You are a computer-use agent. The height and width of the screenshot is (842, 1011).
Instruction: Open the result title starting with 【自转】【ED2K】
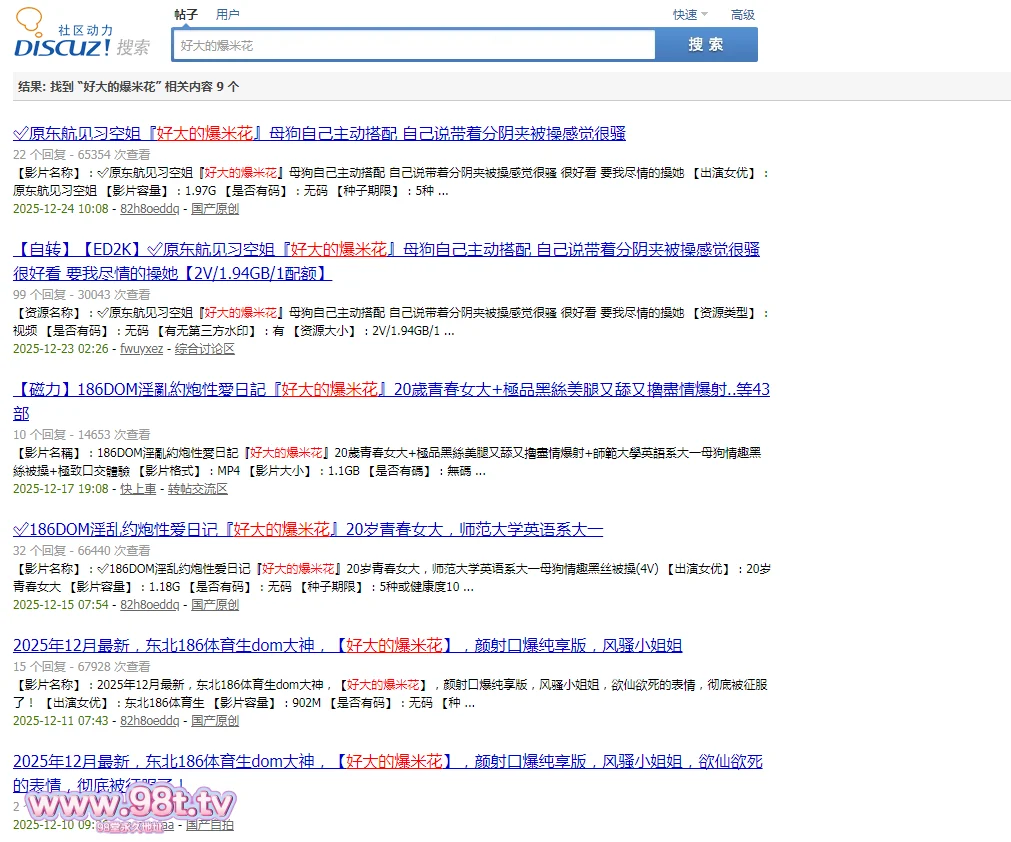point(386,249)
